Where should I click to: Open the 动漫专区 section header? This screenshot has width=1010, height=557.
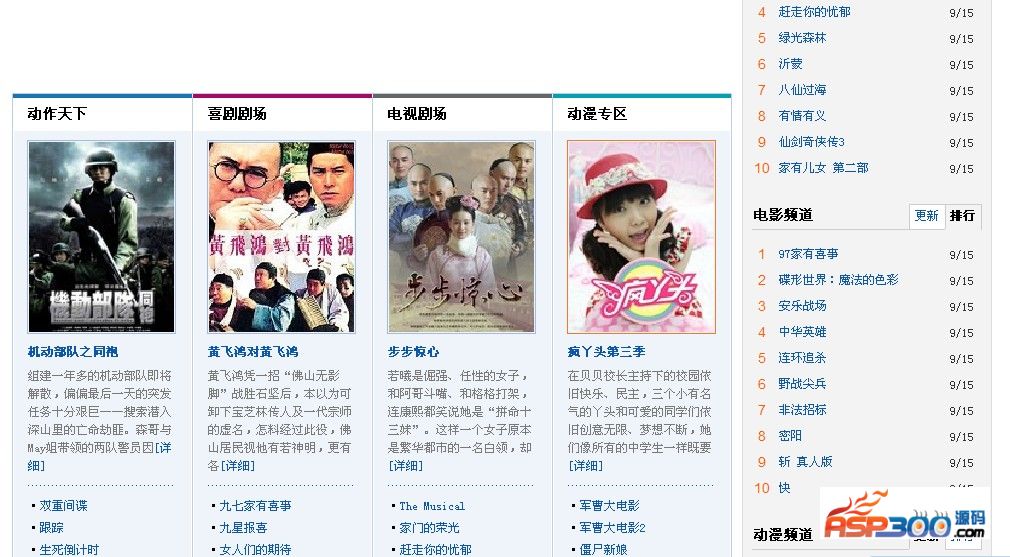pos(597,114)
